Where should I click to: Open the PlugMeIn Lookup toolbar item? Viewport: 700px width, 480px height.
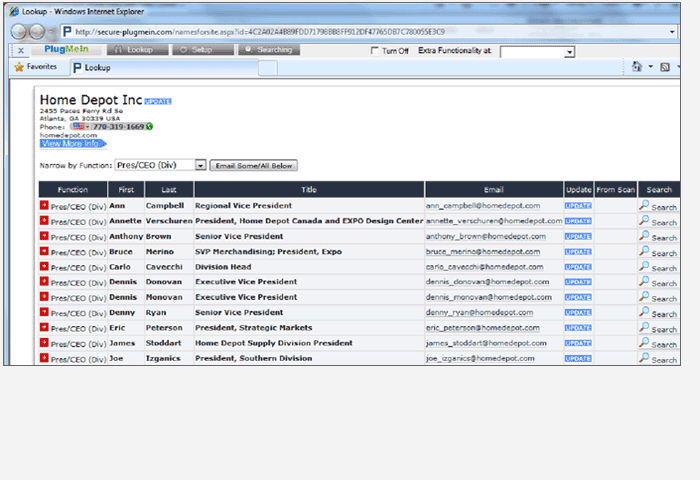click(x=138, y=50)
